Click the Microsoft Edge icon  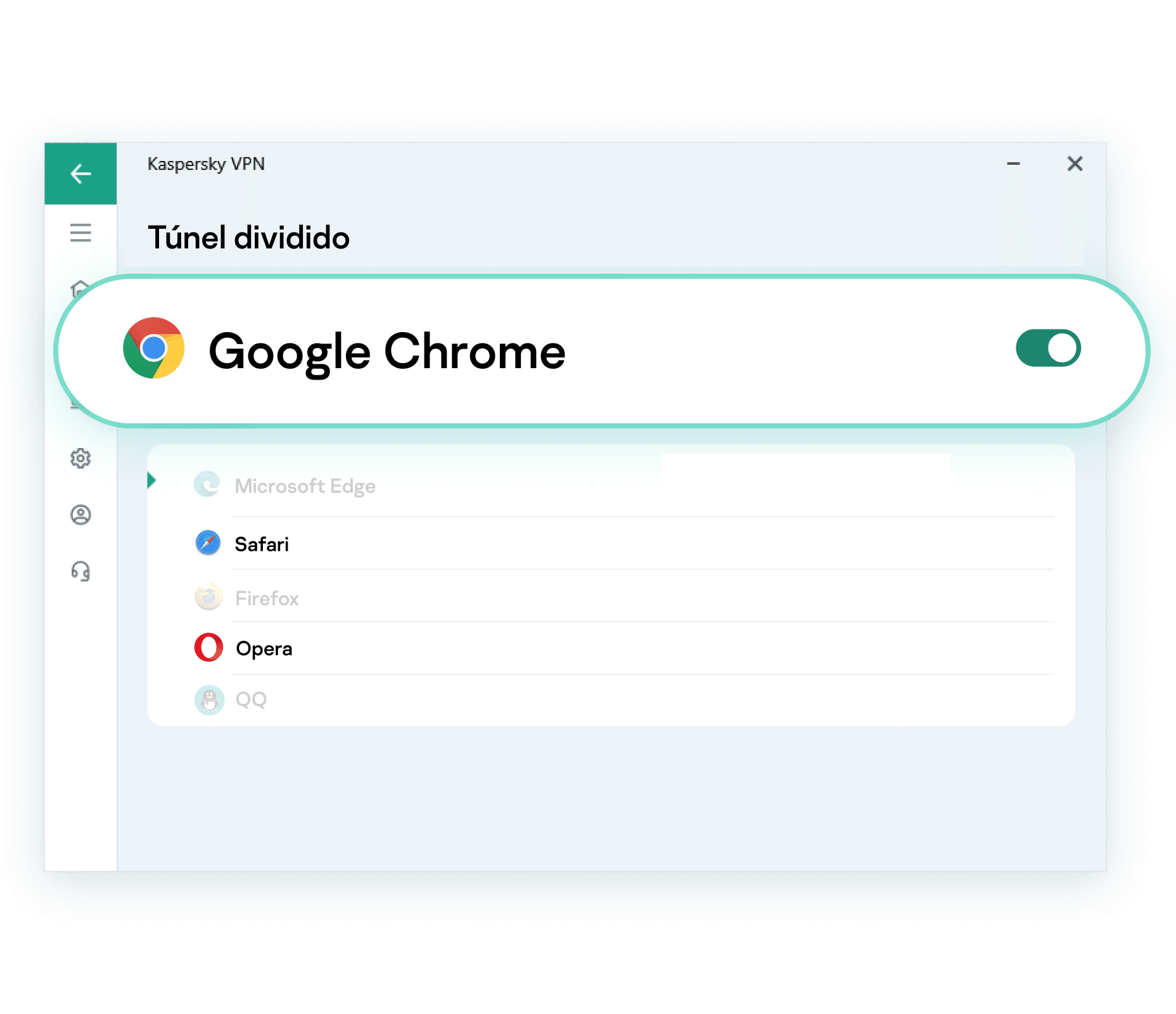[207, 485]
